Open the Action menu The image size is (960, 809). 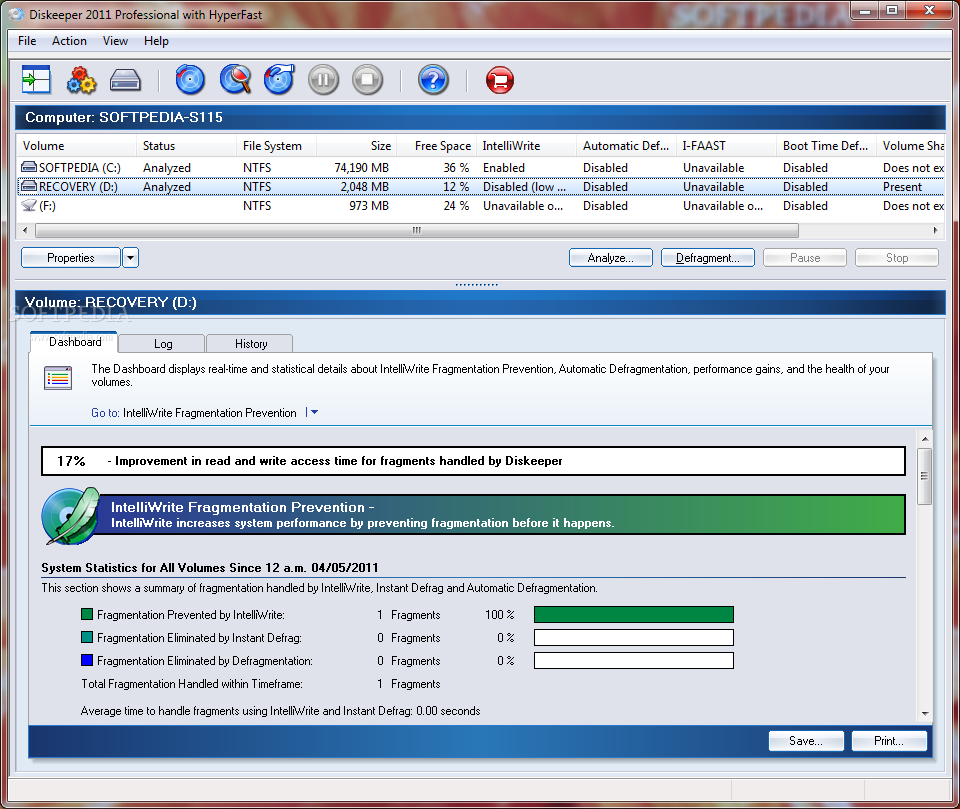(x=69, y=41)
